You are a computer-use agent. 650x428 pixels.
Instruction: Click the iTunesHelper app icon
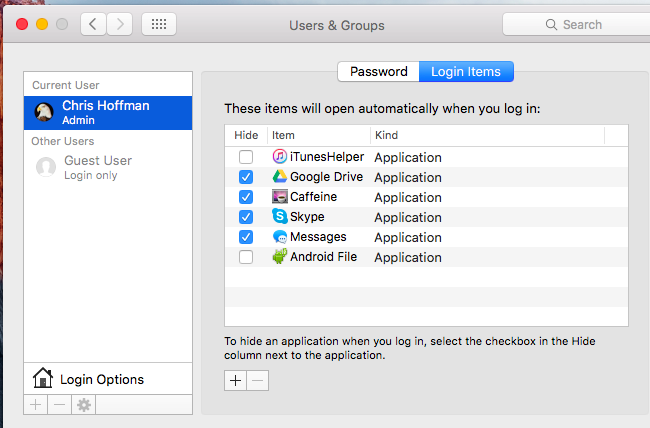point(280,157)
